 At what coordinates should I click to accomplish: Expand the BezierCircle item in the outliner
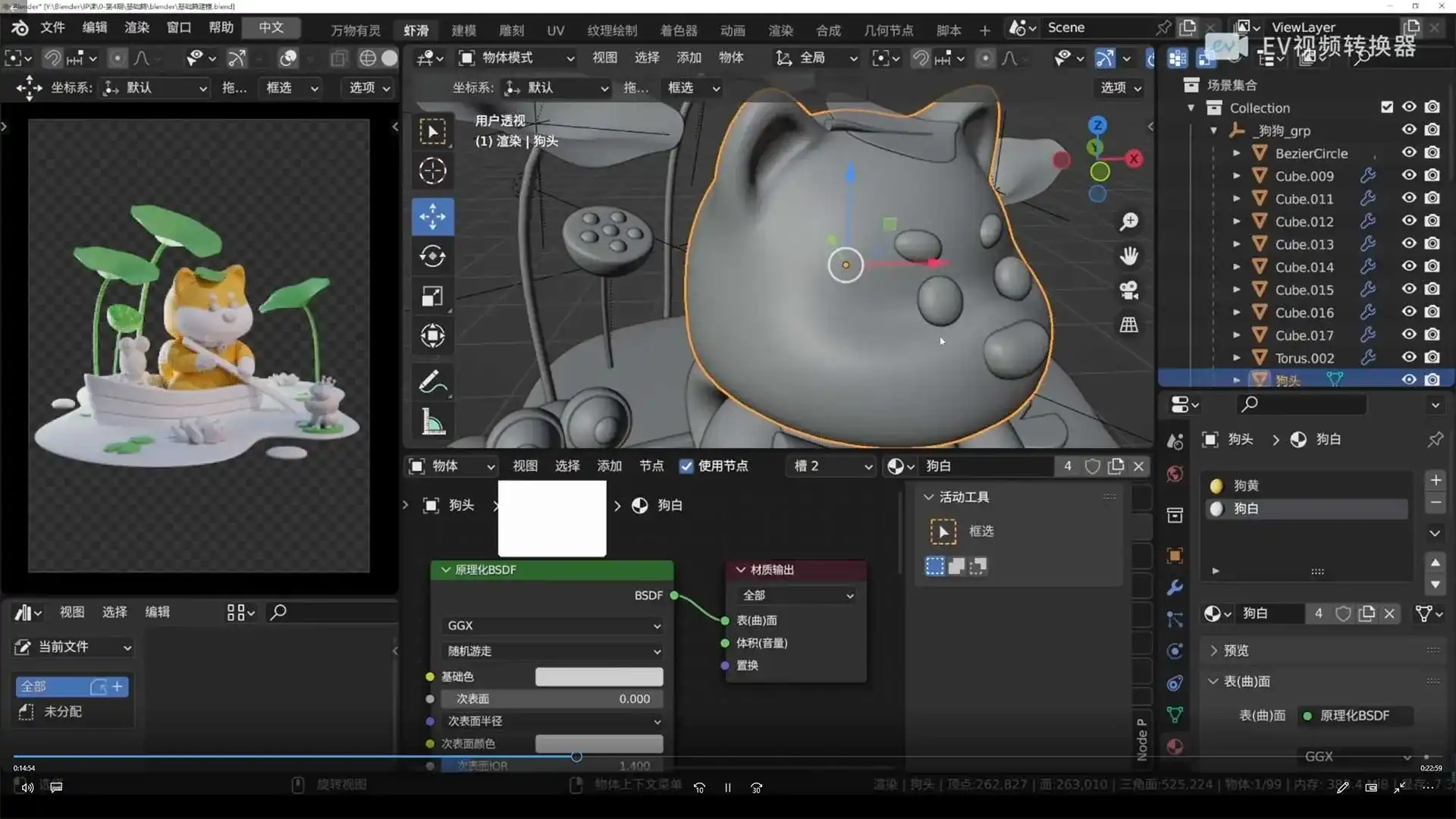point(1238,152)
